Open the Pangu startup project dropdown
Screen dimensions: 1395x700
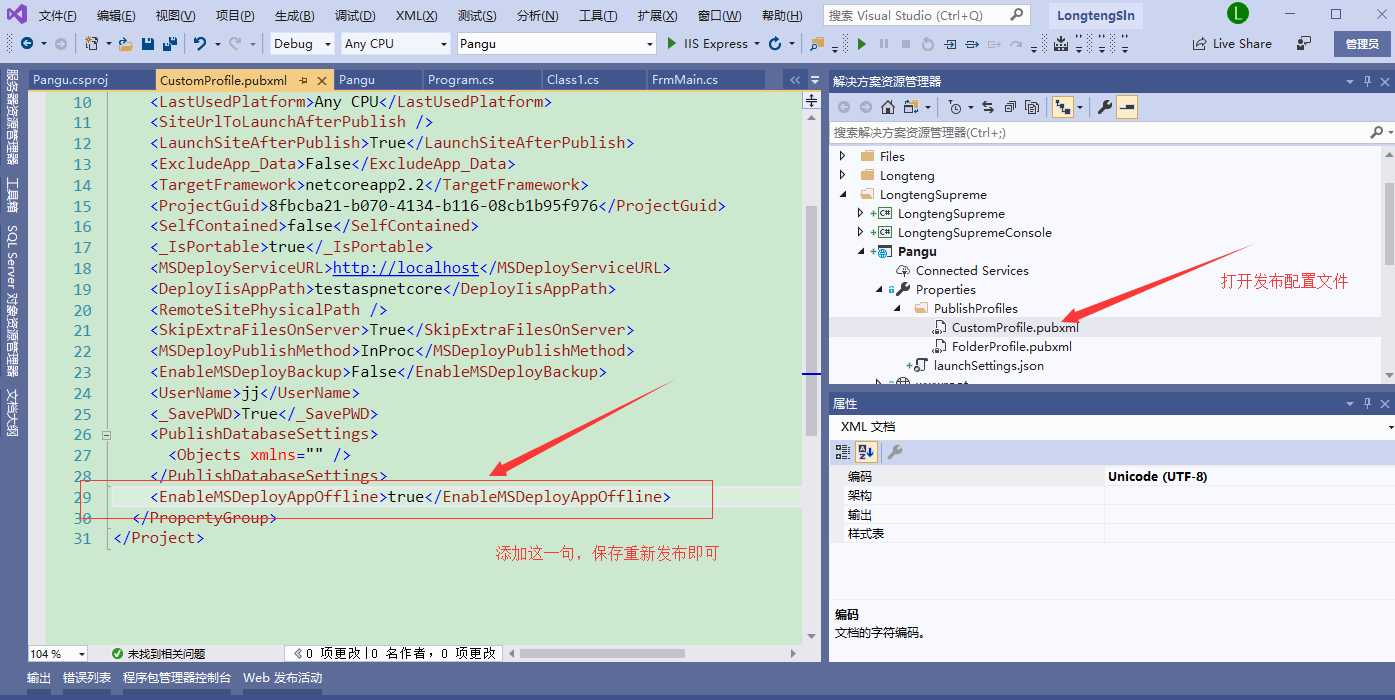click(x=650, y=44)
